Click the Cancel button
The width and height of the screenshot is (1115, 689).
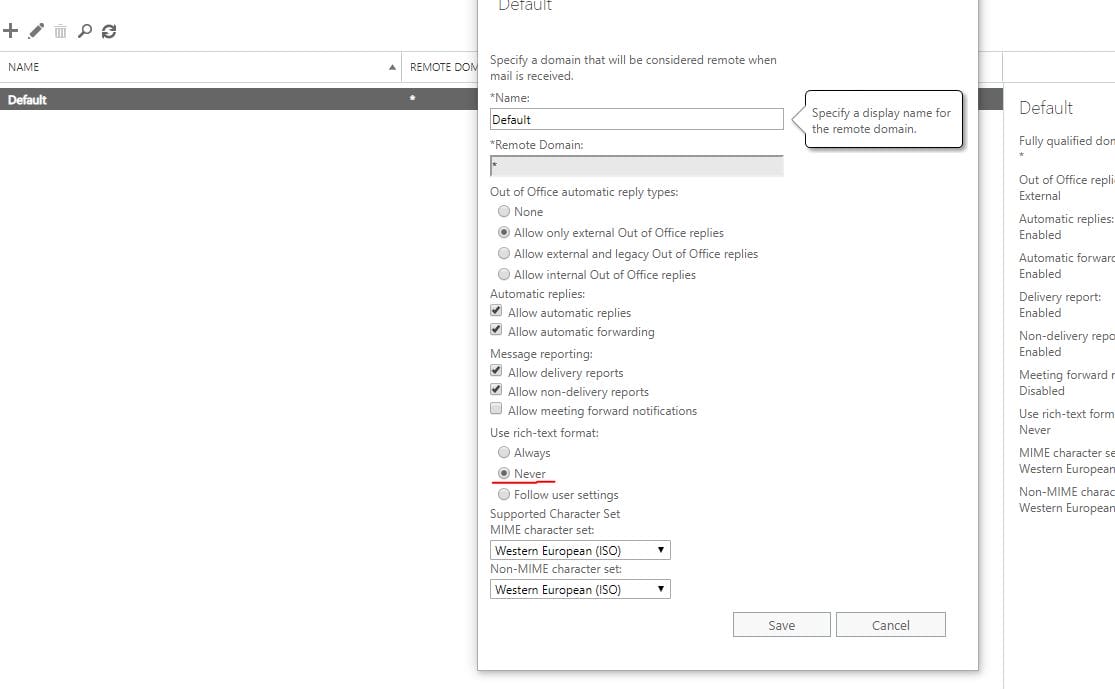click(x=890, y=625)
